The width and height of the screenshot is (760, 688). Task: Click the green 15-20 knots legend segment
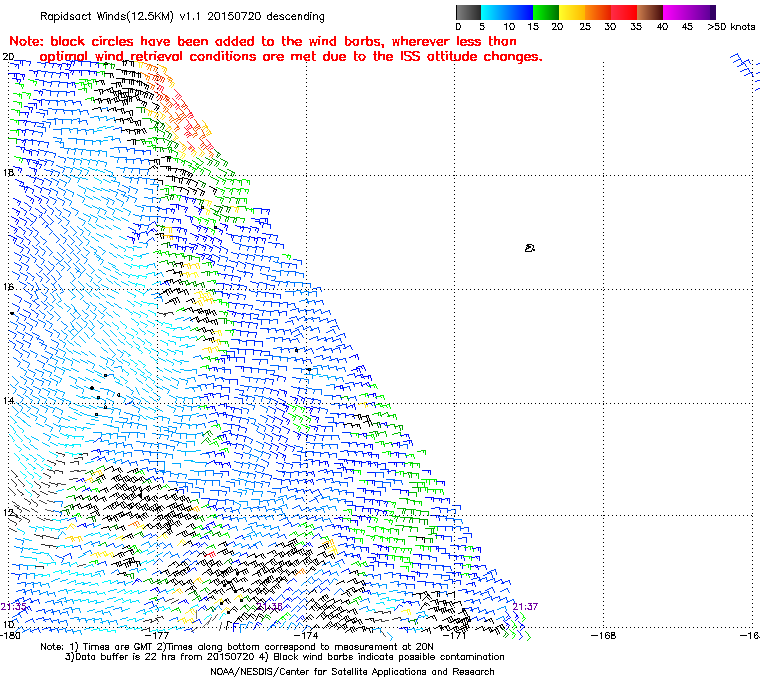[x=546, y=12]
